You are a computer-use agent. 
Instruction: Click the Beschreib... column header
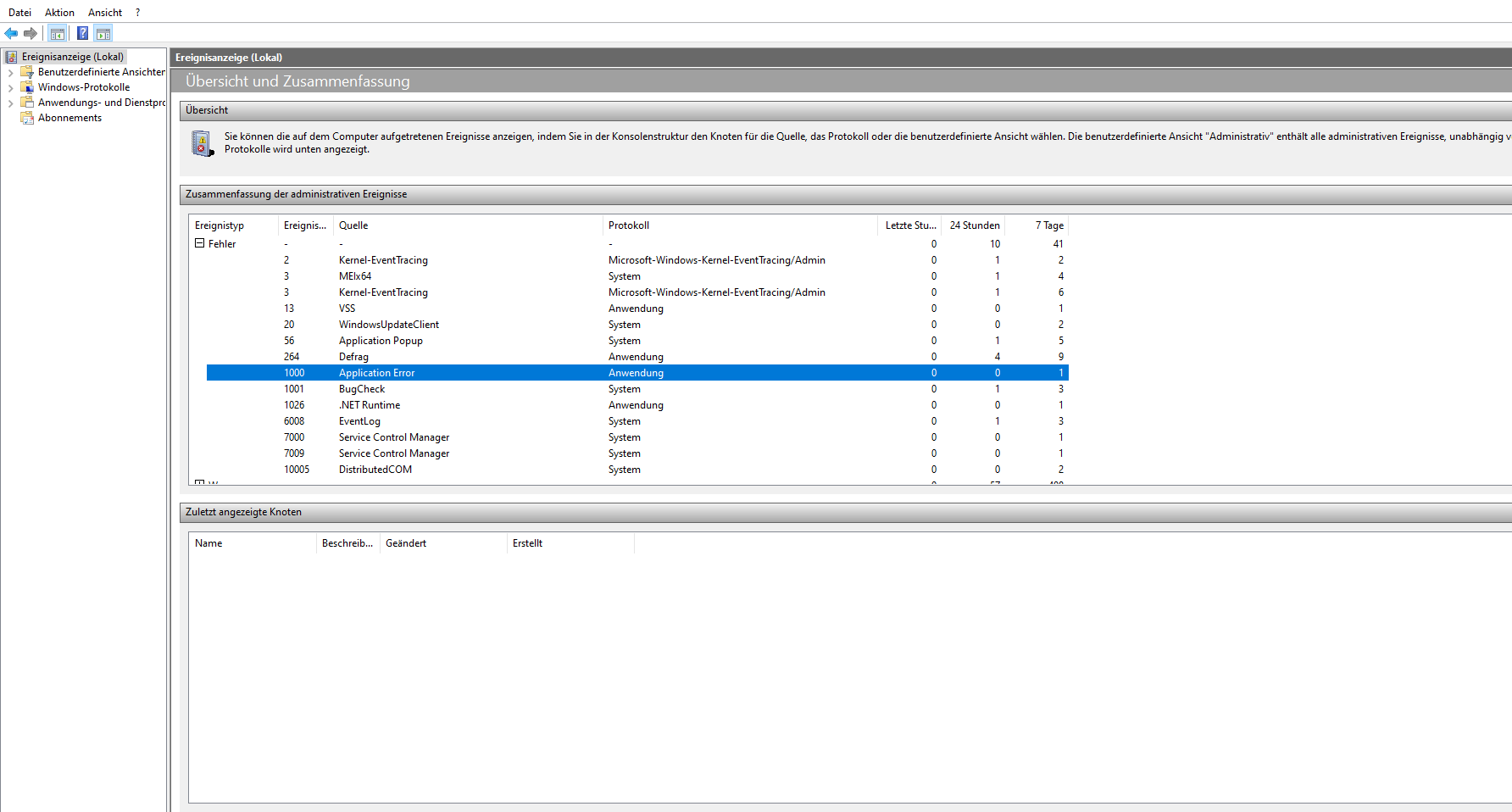click(348, 543)
